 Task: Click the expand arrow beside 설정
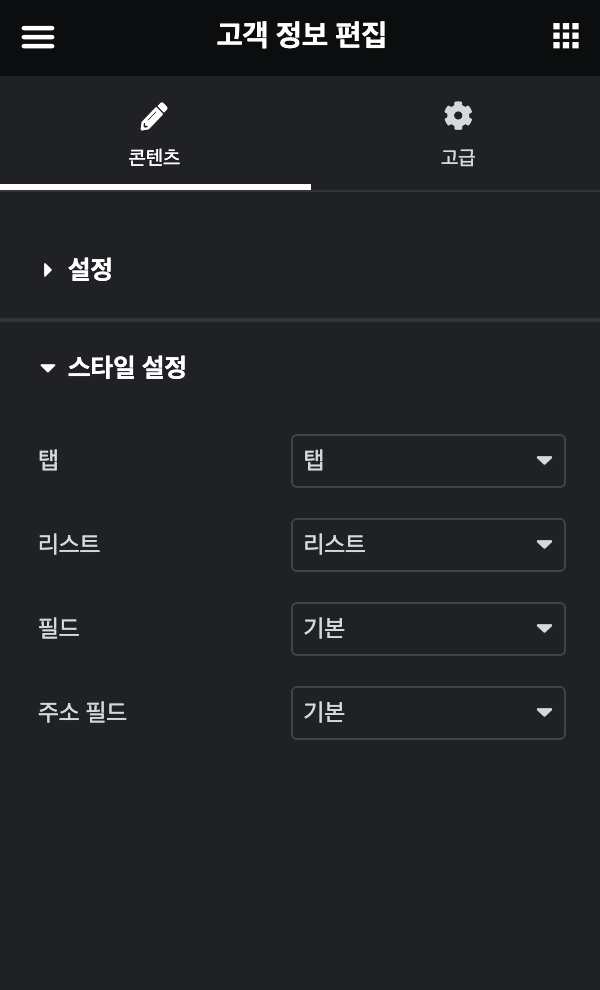click(47, 269)
